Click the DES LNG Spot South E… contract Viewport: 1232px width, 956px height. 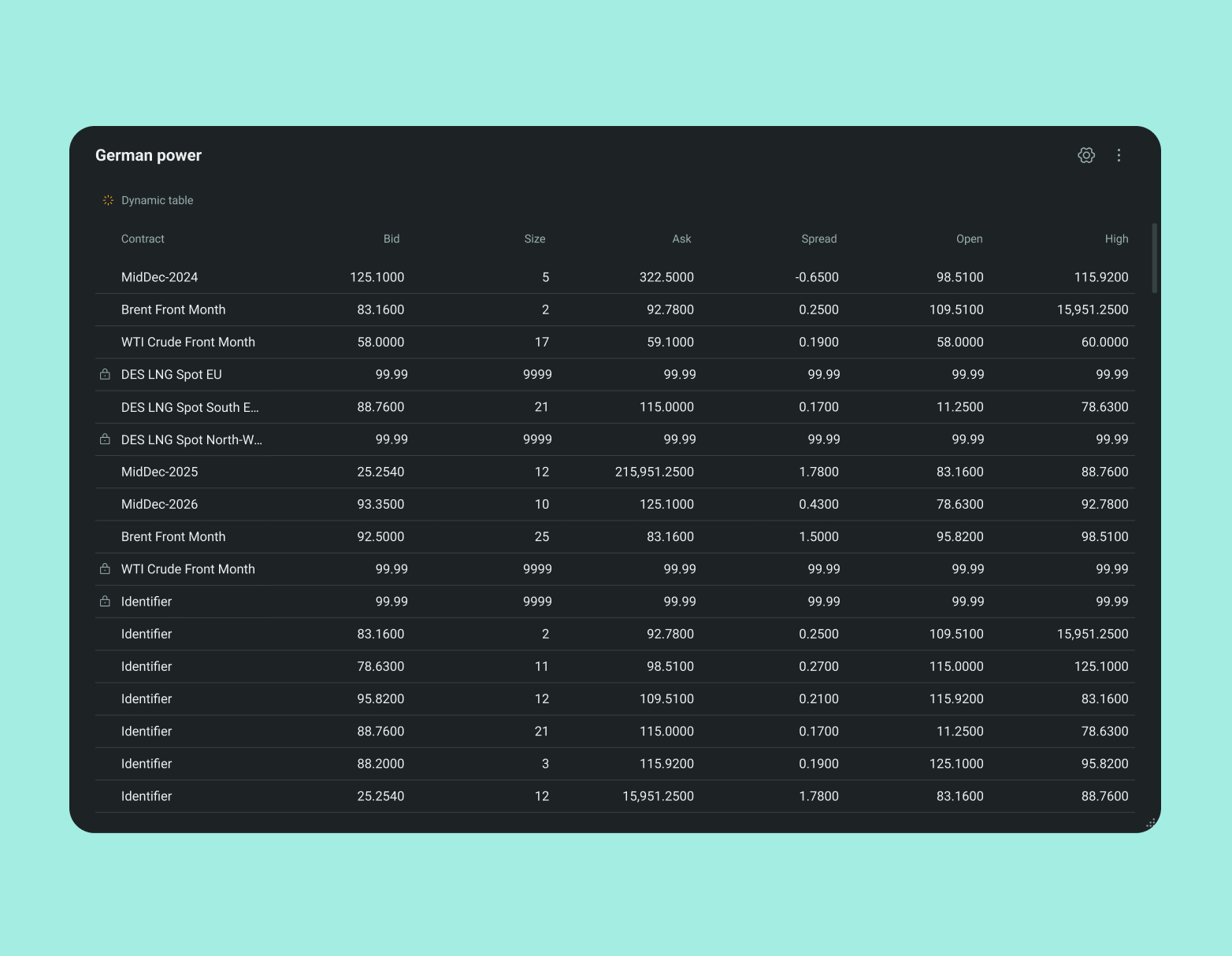click(190, 407)
